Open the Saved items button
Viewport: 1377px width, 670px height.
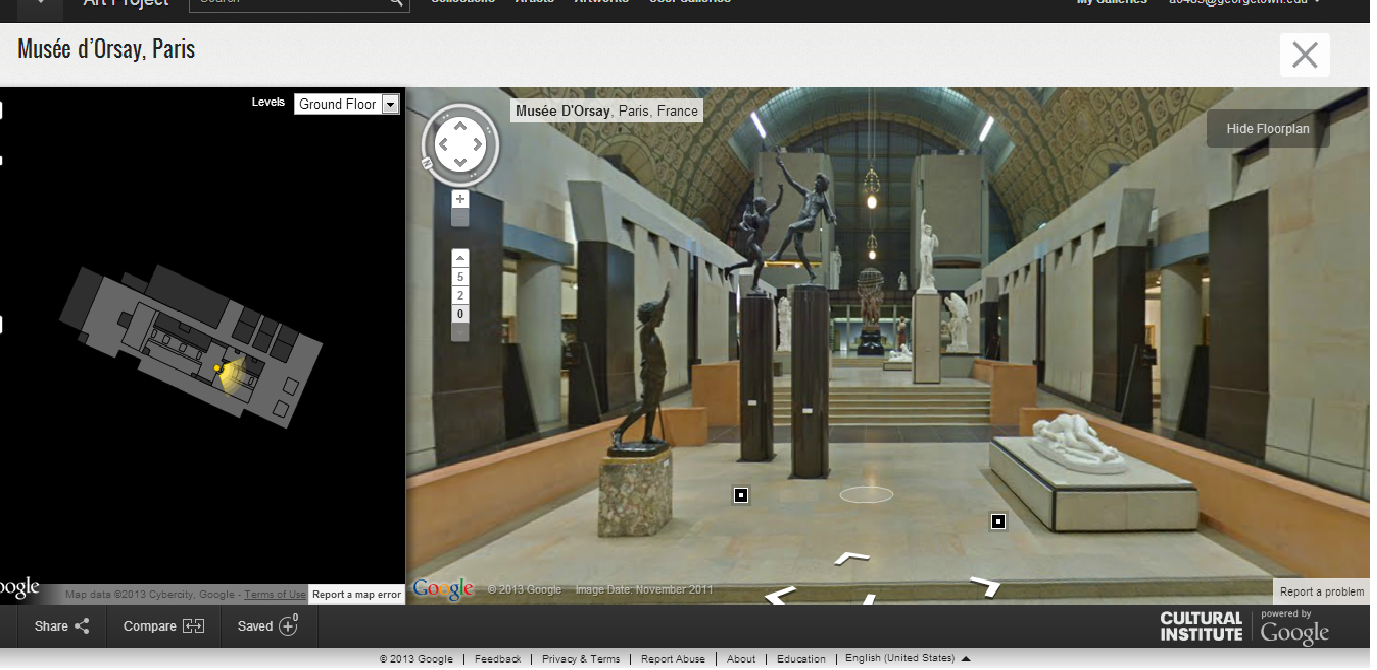coord(268,626)
